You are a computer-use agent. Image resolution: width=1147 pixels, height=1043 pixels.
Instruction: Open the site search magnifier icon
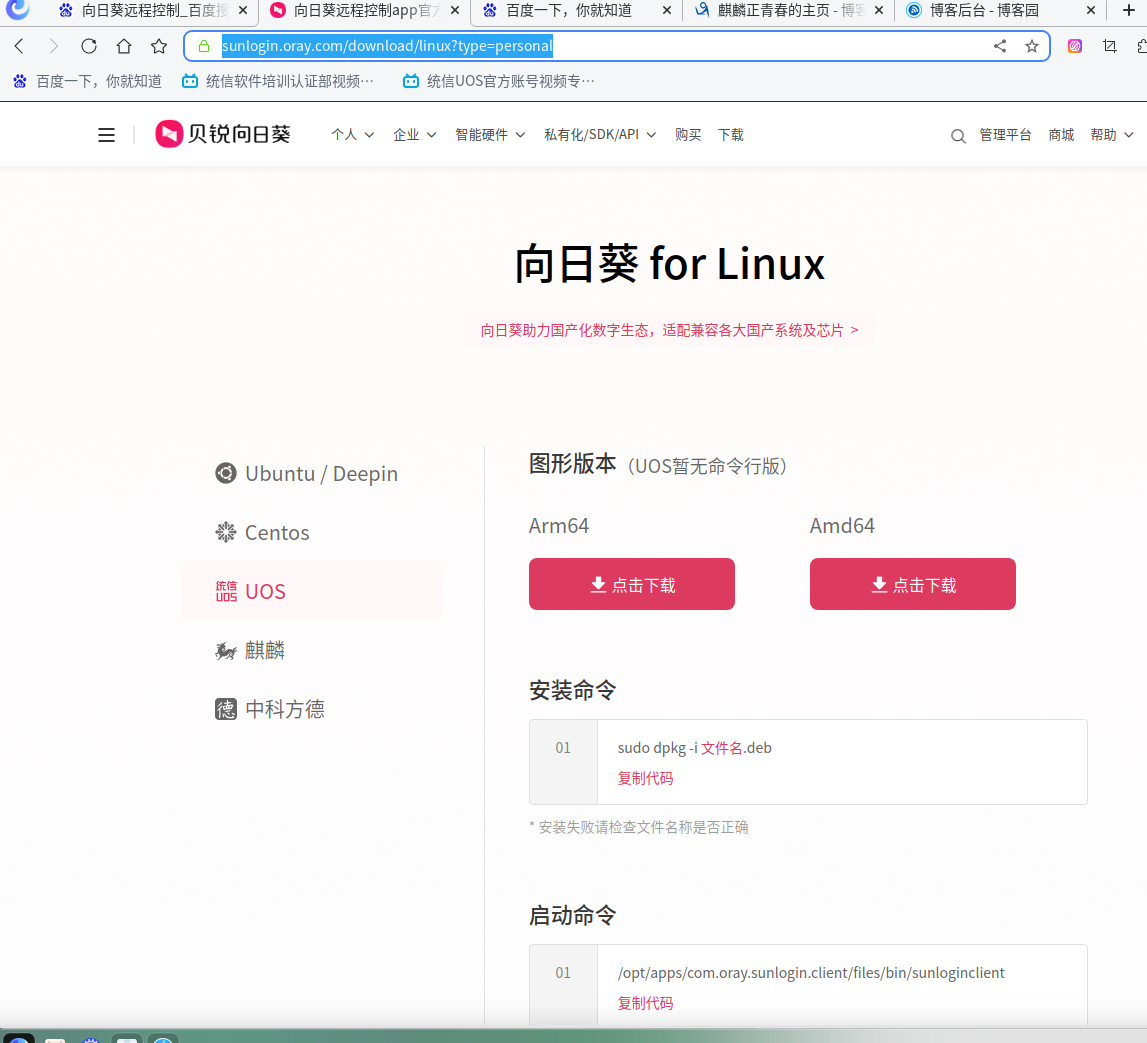[958, 136]
